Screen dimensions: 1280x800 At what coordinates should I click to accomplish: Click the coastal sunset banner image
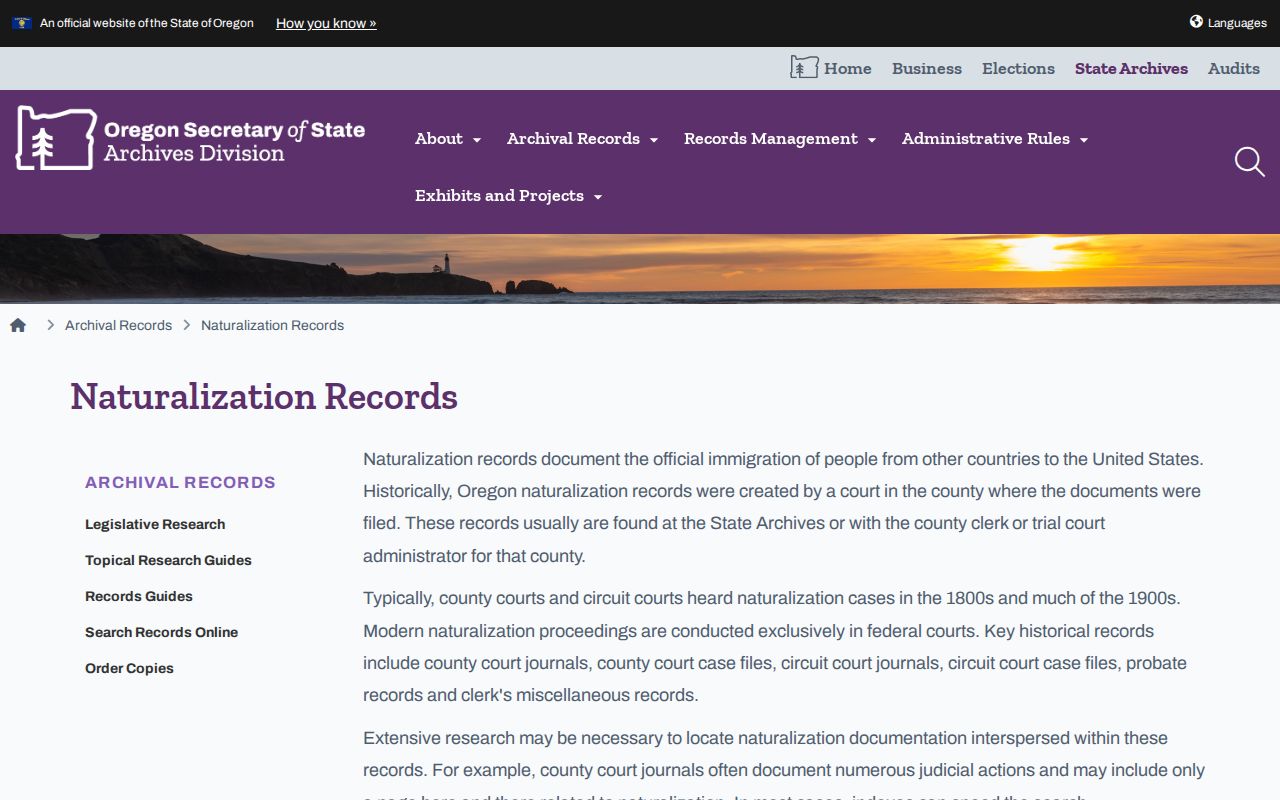coord(640,268)
